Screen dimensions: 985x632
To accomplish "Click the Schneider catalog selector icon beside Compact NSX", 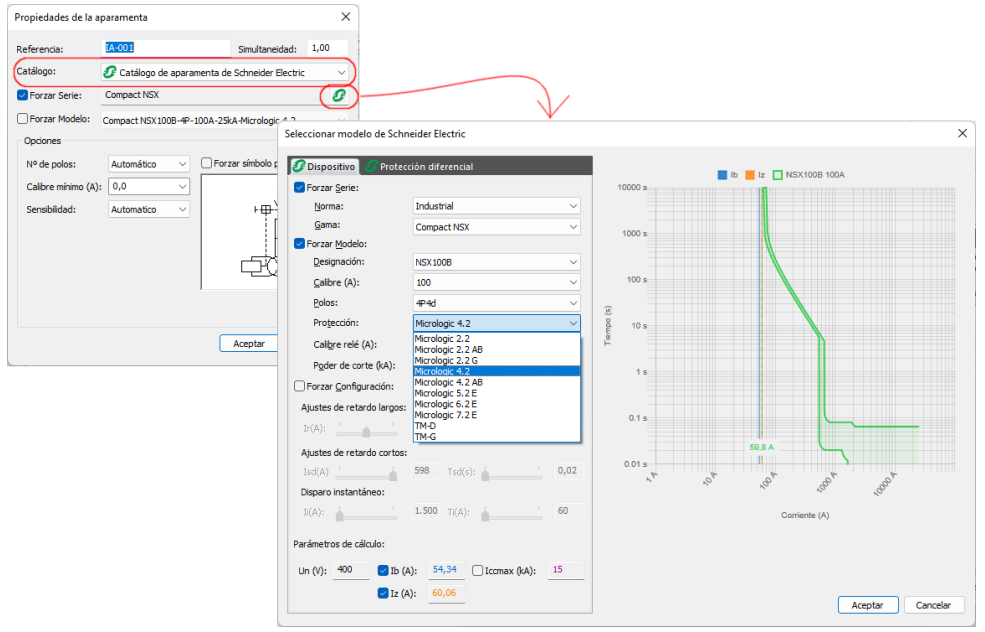I will pyautogui.click(x=339, y=95).
